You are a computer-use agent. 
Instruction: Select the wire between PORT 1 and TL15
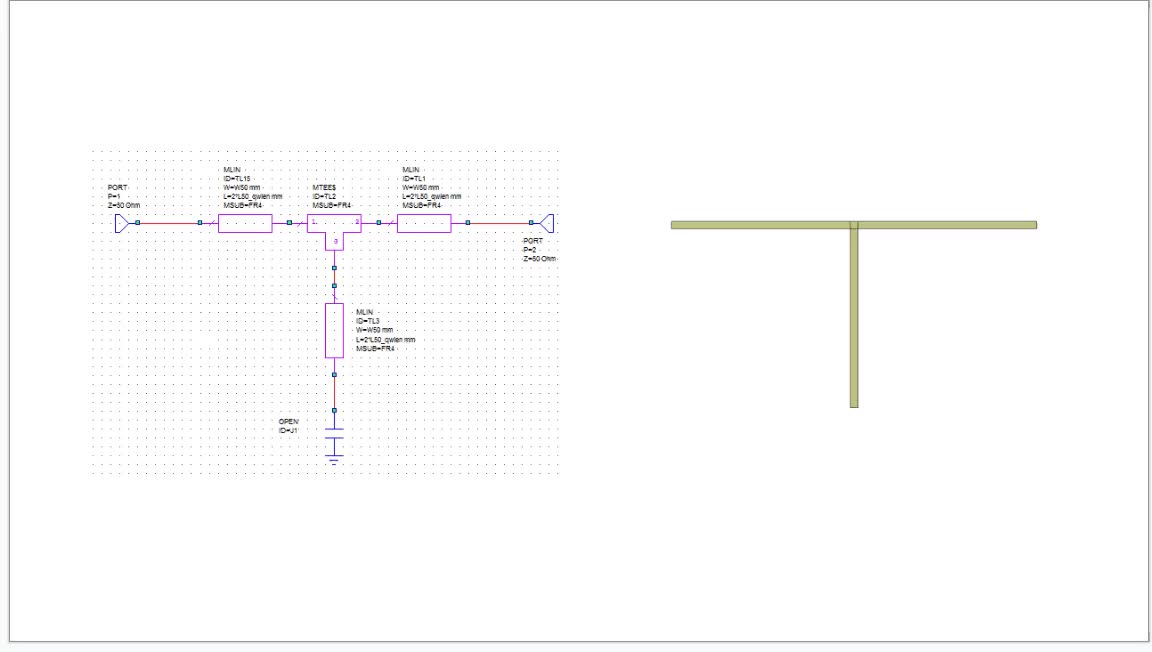(x=168, y=223)
